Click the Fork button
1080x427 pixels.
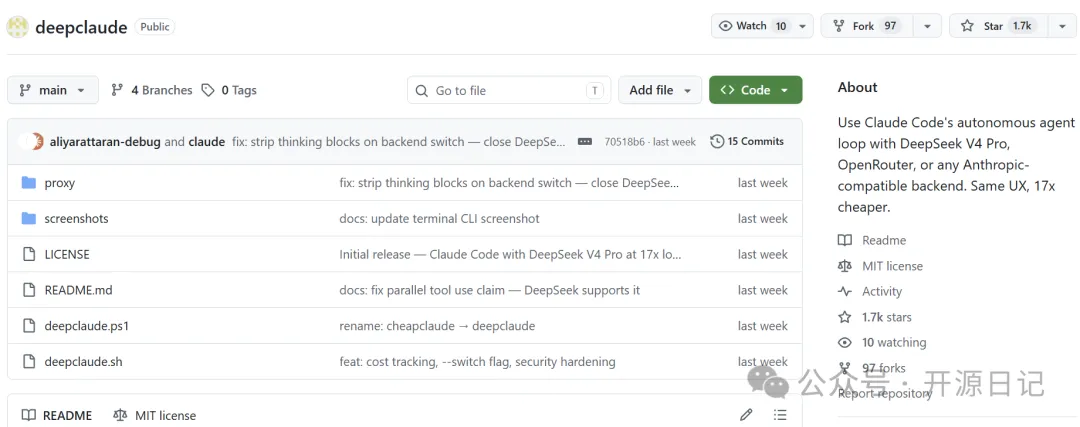coord(867,26)
